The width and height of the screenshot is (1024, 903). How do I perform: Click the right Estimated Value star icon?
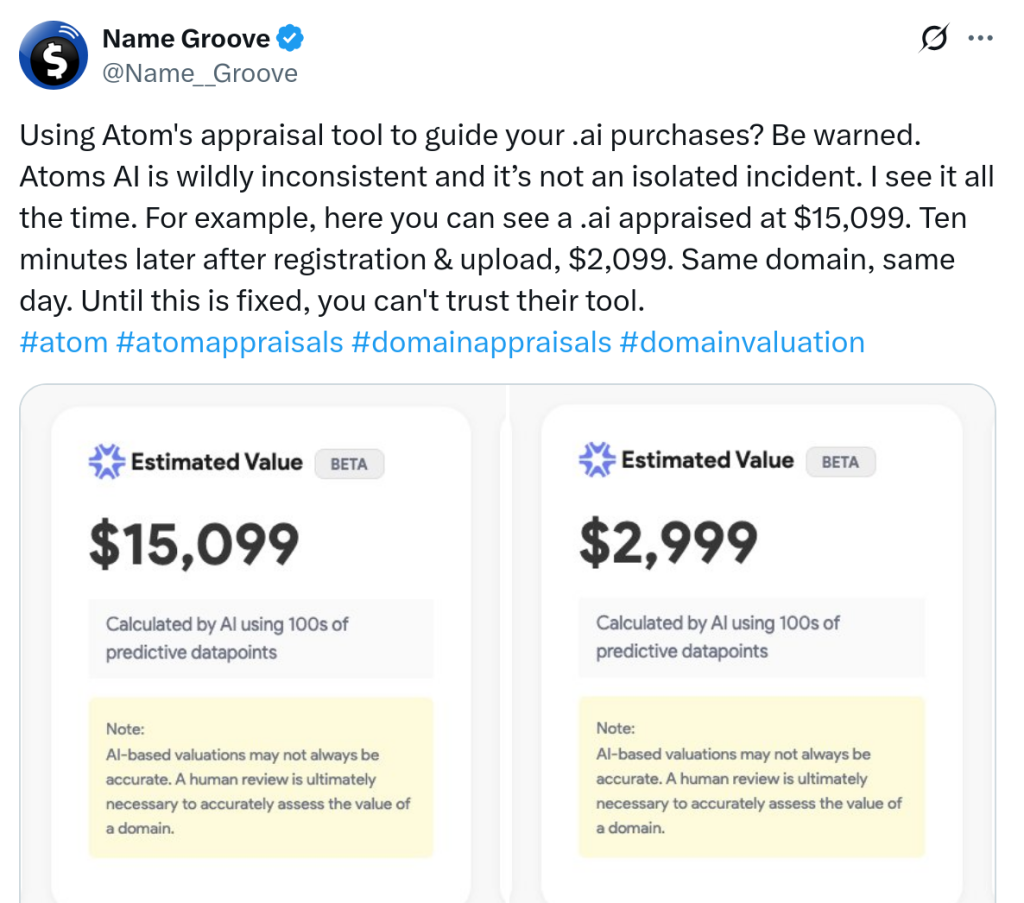(596, 460)
